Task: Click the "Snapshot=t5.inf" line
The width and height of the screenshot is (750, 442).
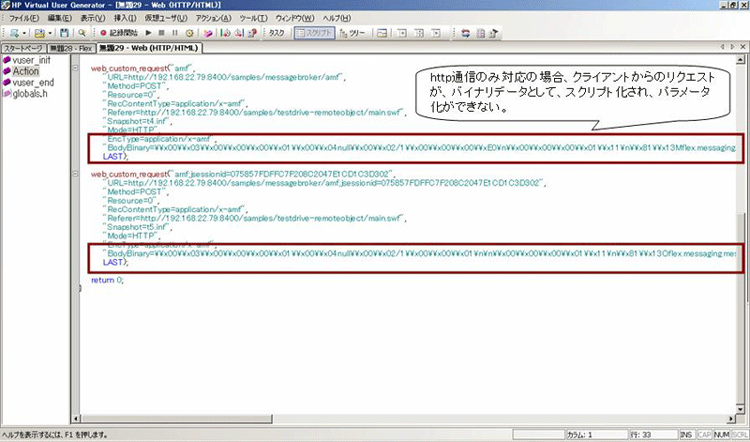Action: tap(137, 227)
